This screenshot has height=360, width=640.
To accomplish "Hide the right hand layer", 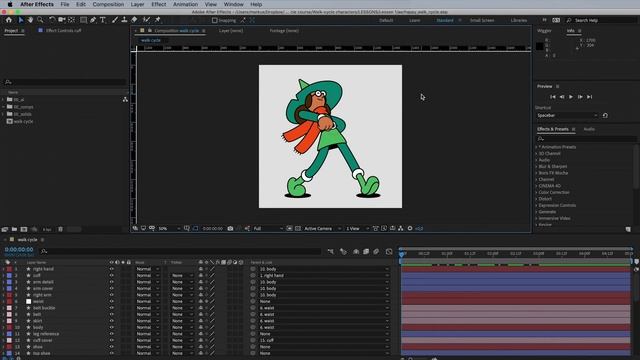I will [x=111, y=269].
